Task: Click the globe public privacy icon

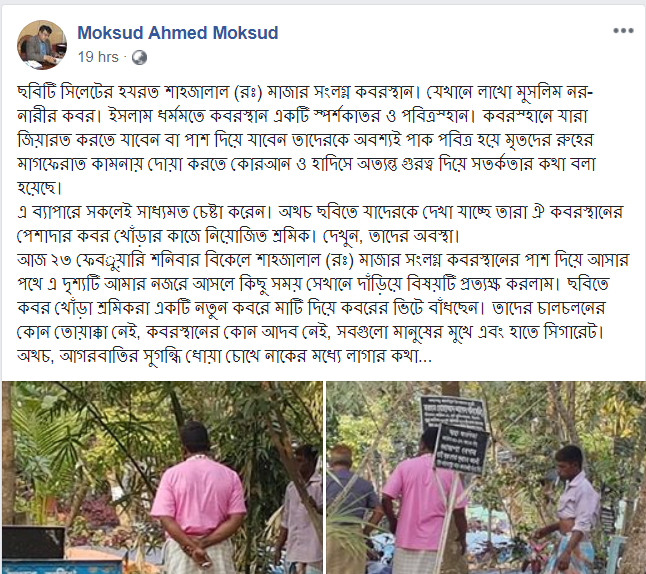Action: click(139, 57)
